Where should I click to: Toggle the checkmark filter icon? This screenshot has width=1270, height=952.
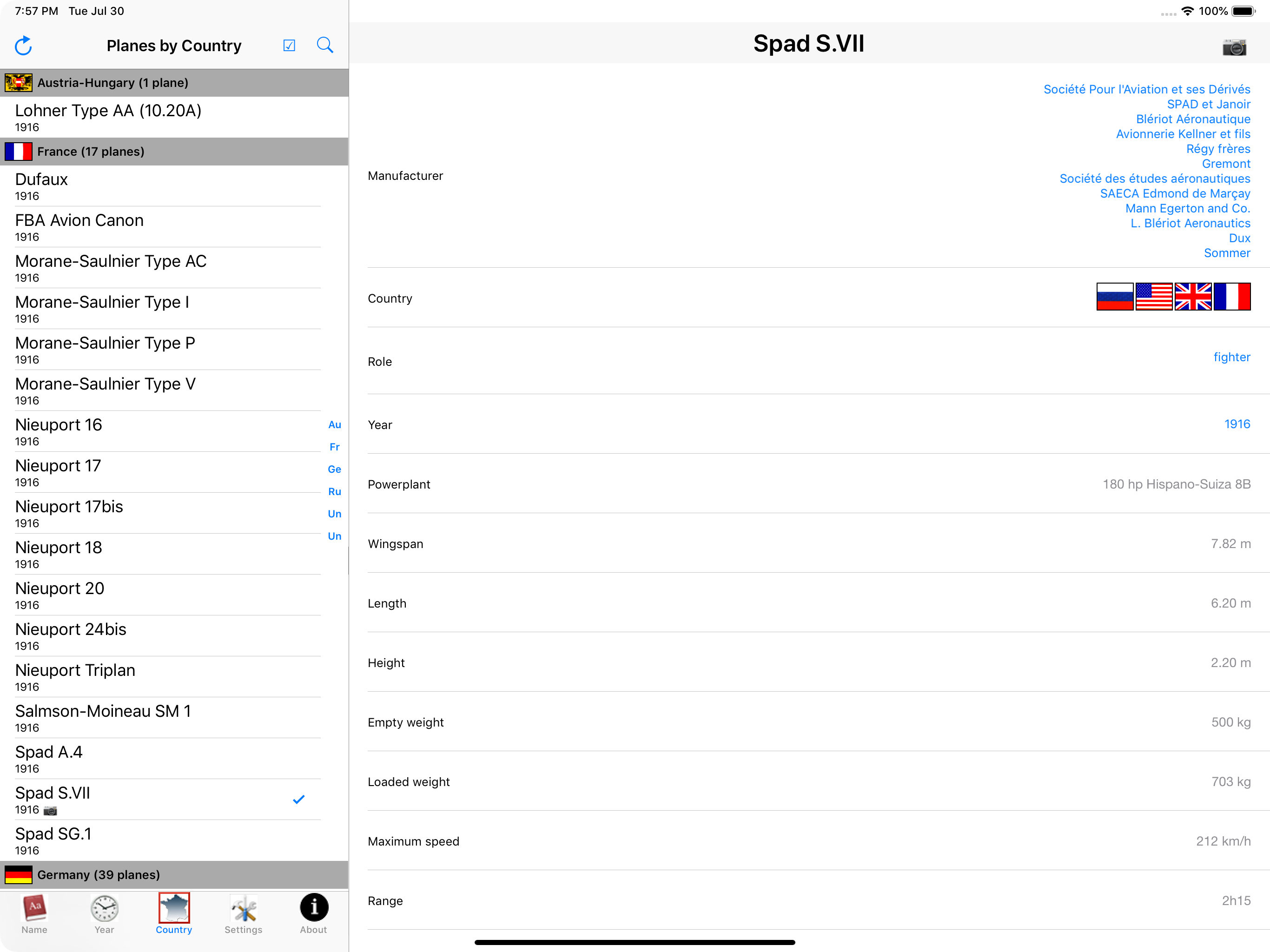(289, 46)
